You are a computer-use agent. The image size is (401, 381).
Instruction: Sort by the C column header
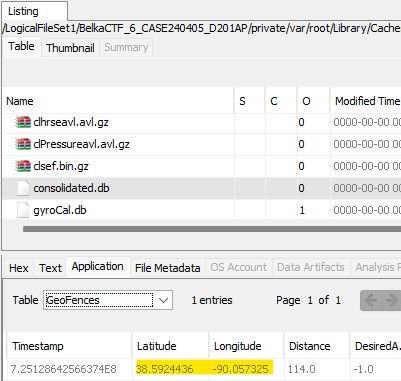click(x=281, y=101)
